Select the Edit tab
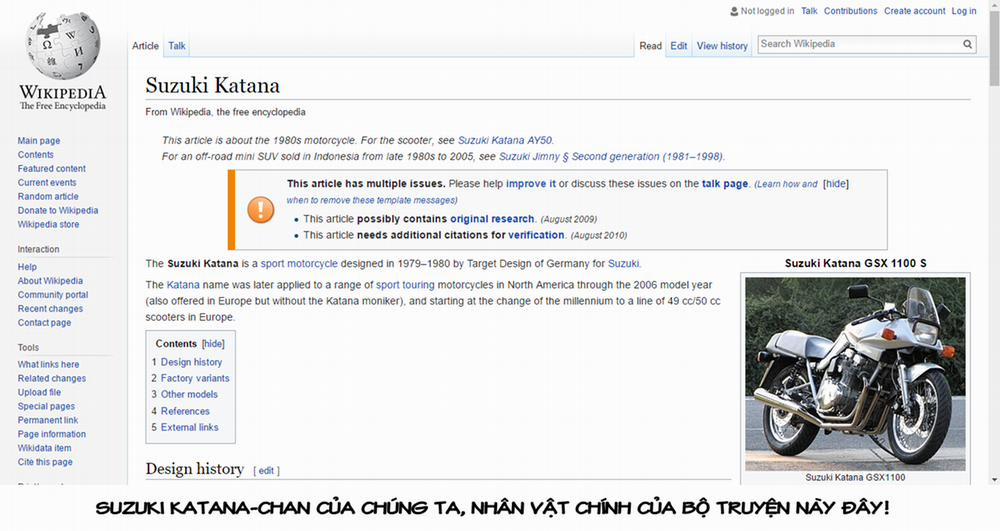 (x=679, y=46)
